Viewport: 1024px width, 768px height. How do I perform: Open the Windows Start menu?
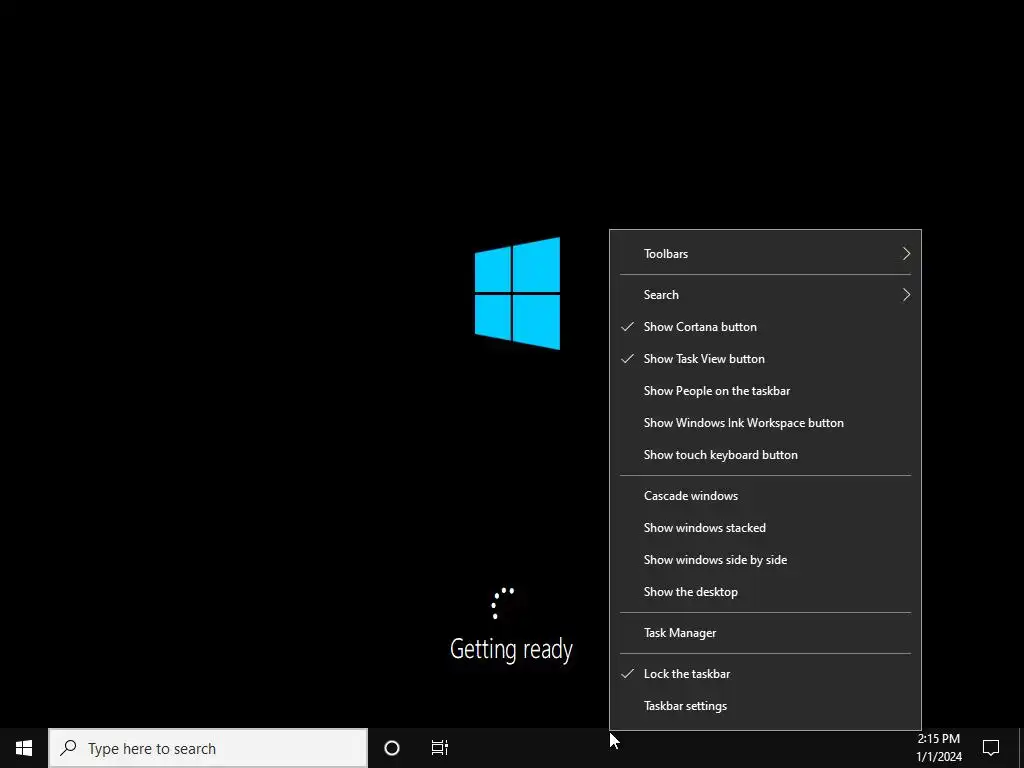(24, 748)
